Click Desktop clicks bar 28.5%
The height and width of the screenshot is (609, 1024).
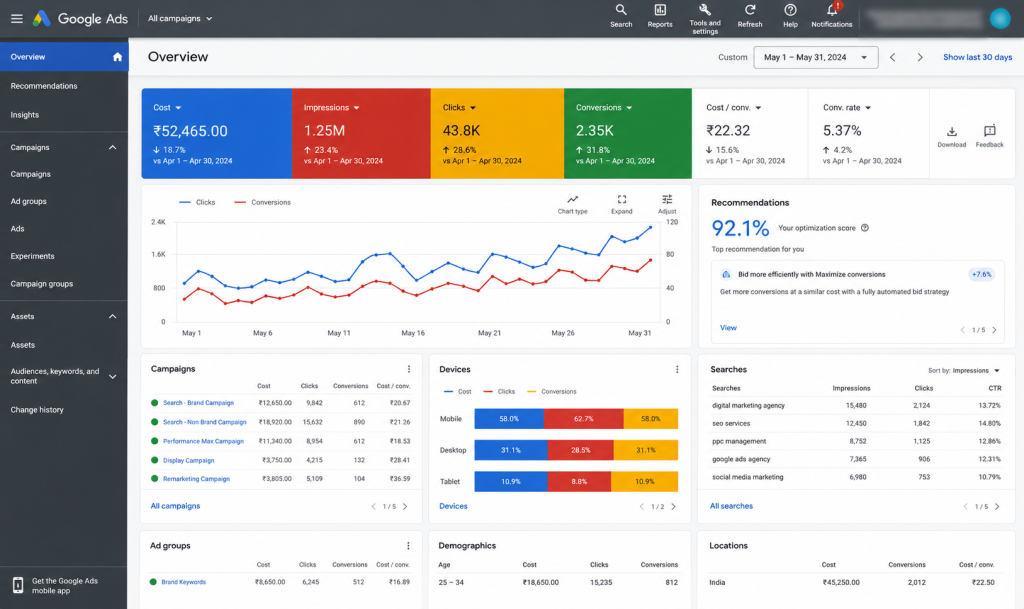pyautogui.click(x=581, y=450)
